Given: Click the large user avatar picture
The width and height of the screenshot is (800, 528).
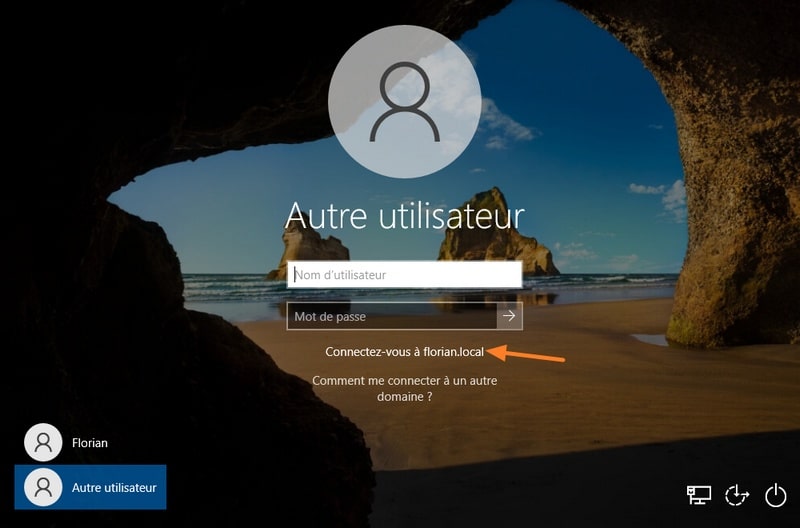Looking at the screenshot, I should coord(405,102).
